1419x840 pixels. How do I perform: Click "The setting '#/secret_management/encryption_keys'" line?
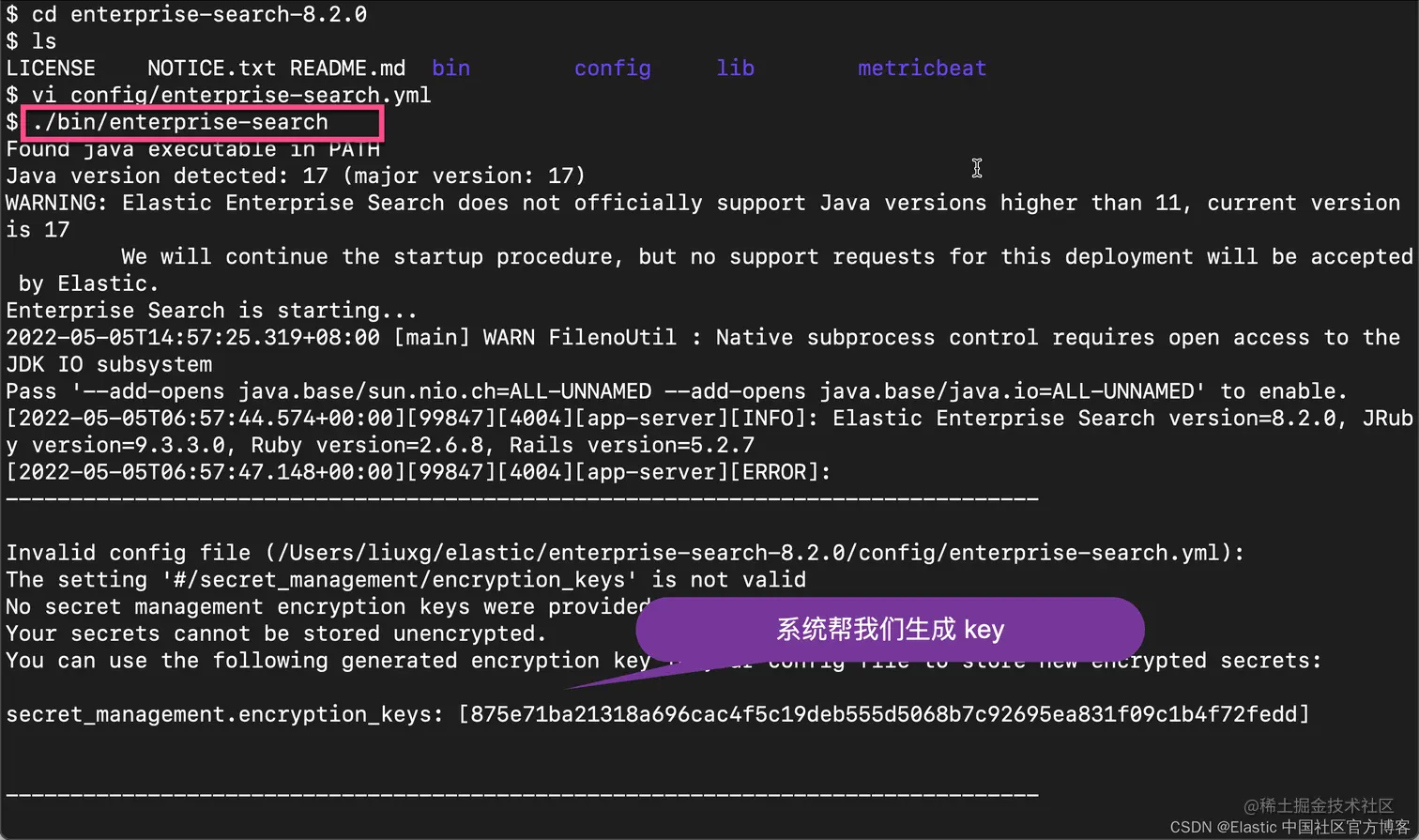click(x=405, y=580)
